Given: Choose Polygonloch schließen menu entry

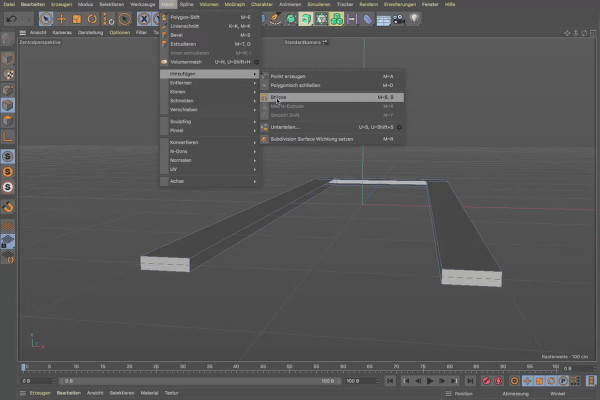Looking at the screenshot, I should click(x=332, y=85).
